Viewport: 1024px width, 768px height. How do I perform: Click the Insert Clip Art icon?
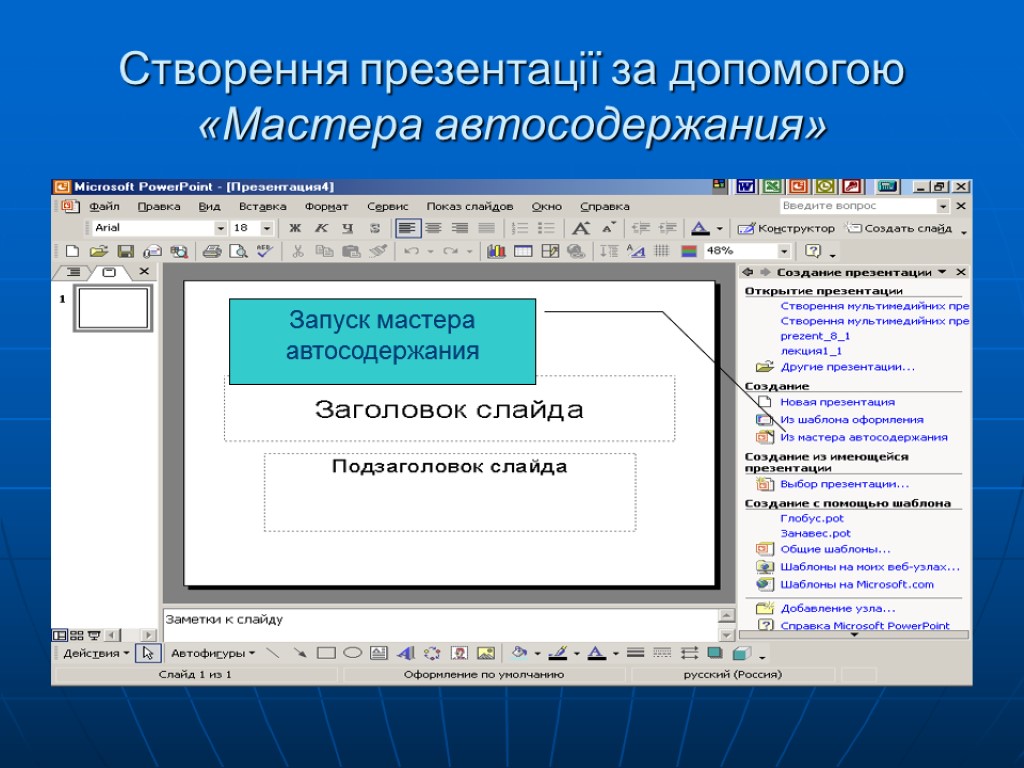pos(459,653)
